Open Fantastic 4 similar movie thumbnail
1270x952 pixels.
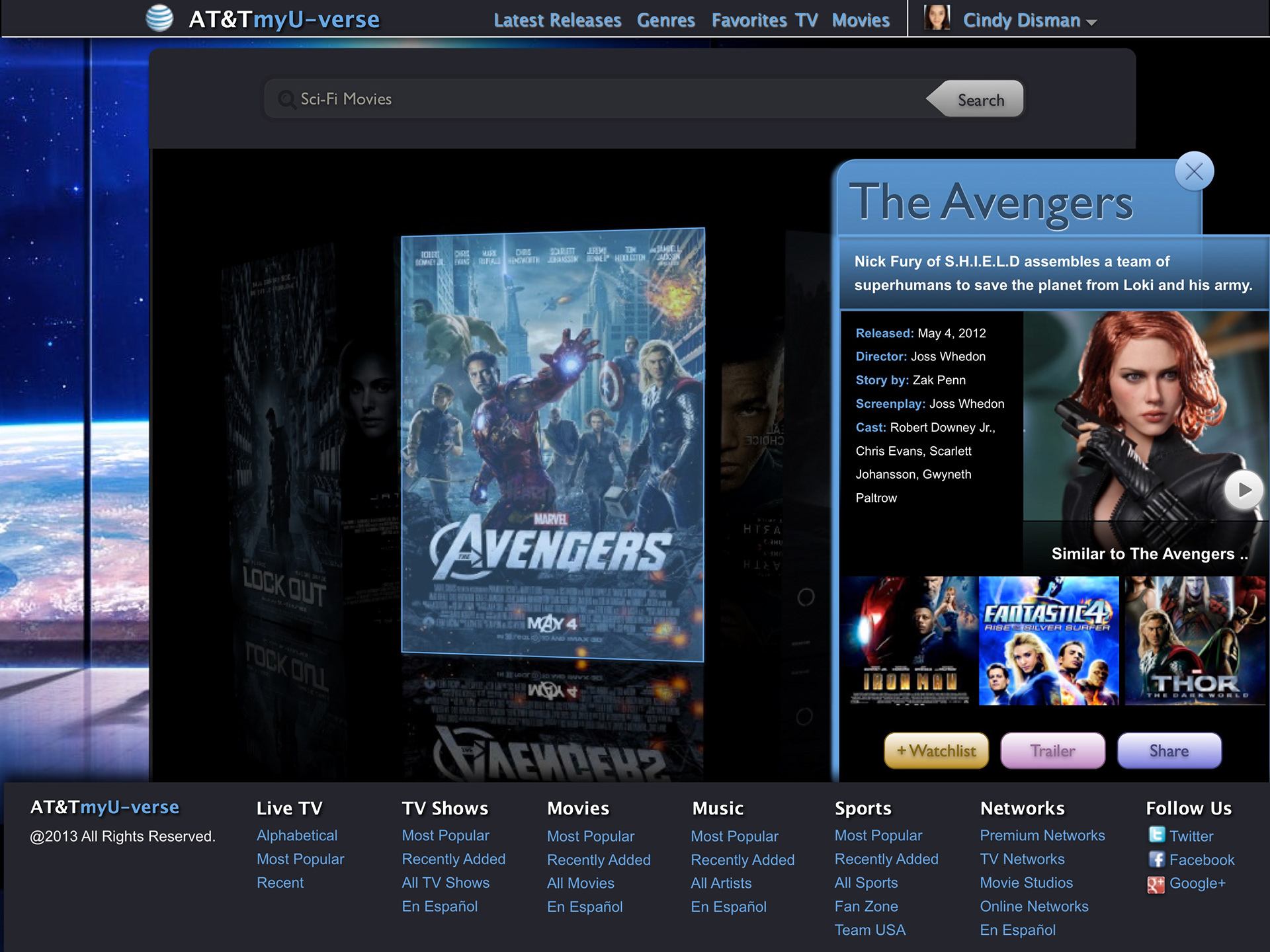tap(1048, 641)
